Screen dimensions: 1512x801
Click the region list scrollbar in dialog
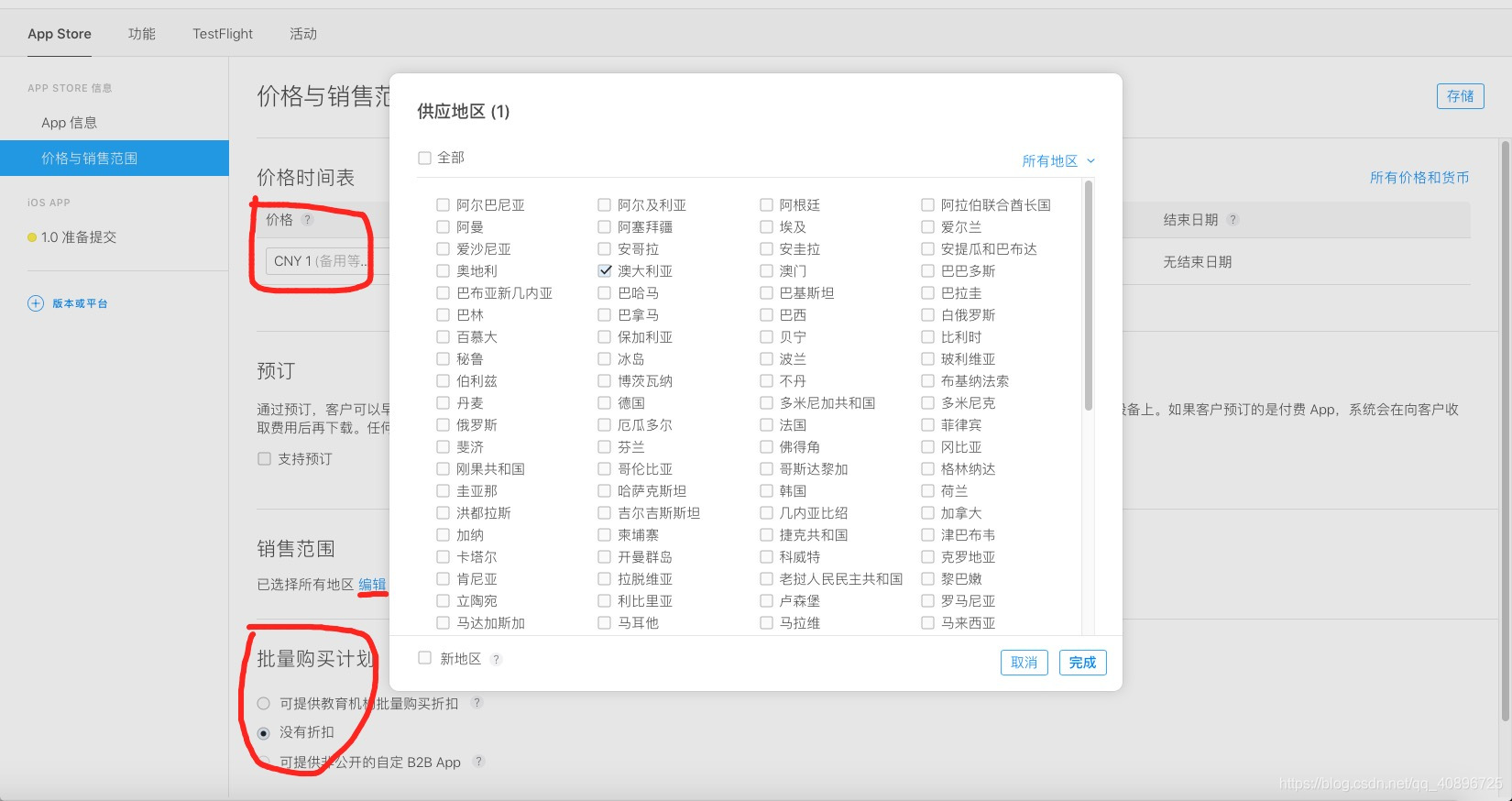click(1089, 295)
